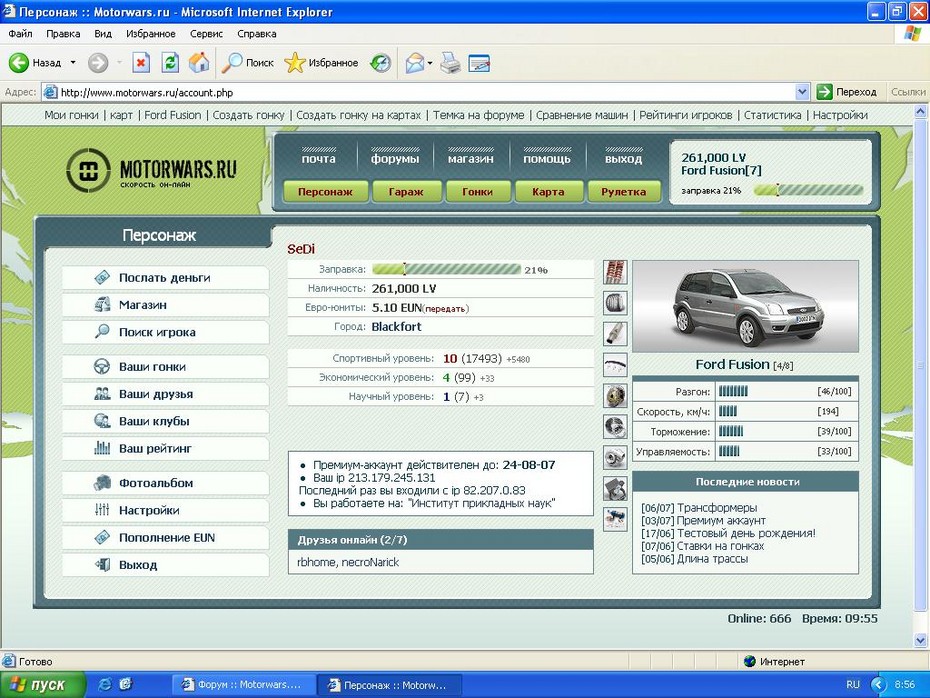Viewport: 930px width, 698px height.
Task: Click the bar chart icon beside Ваш рейтинг
Action: pyautogui.click(x=102, y=448)
